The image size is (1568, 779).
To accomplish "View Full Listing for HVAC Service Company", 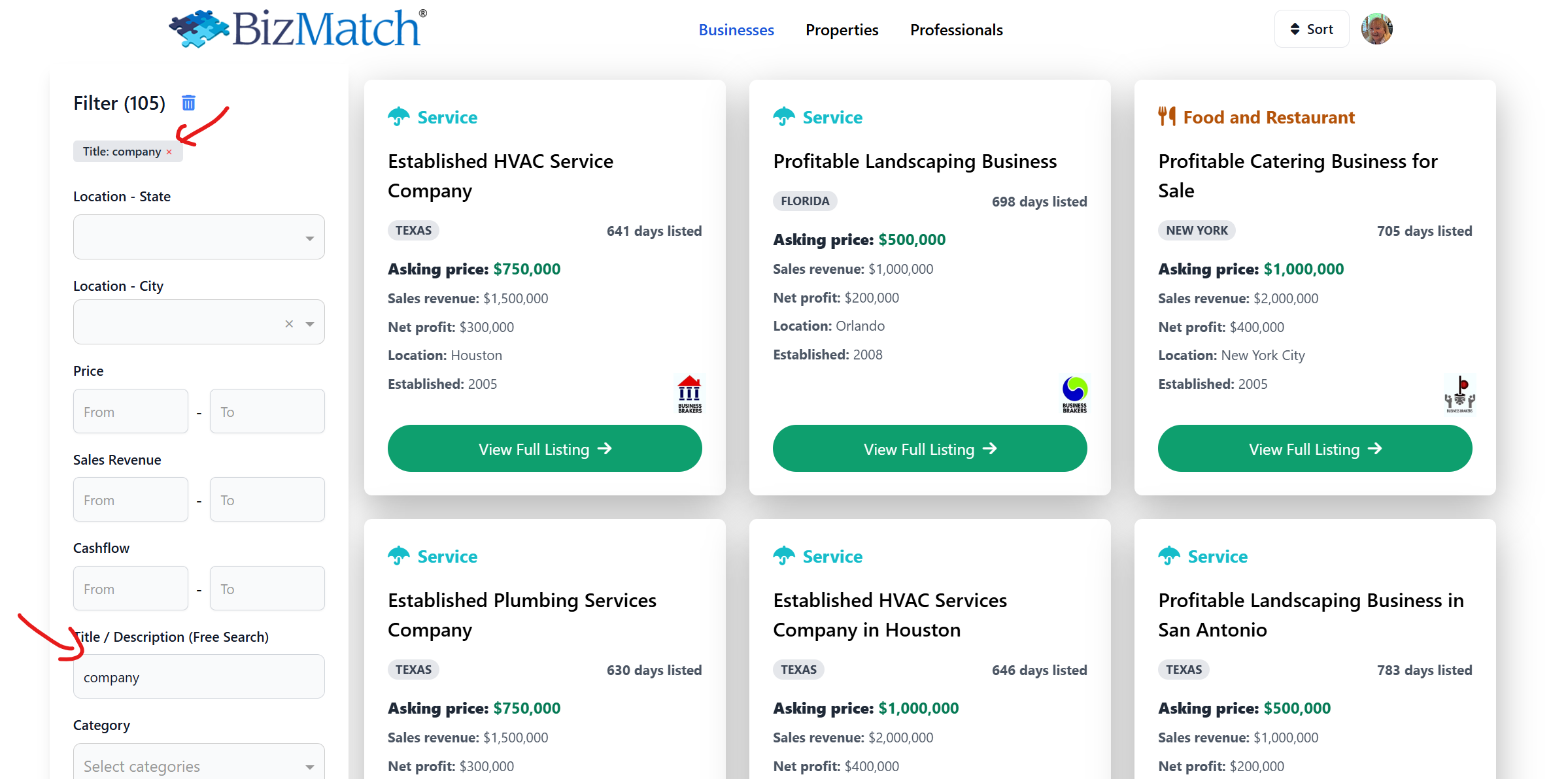I will pyautogui.click(x=544, y=449).
